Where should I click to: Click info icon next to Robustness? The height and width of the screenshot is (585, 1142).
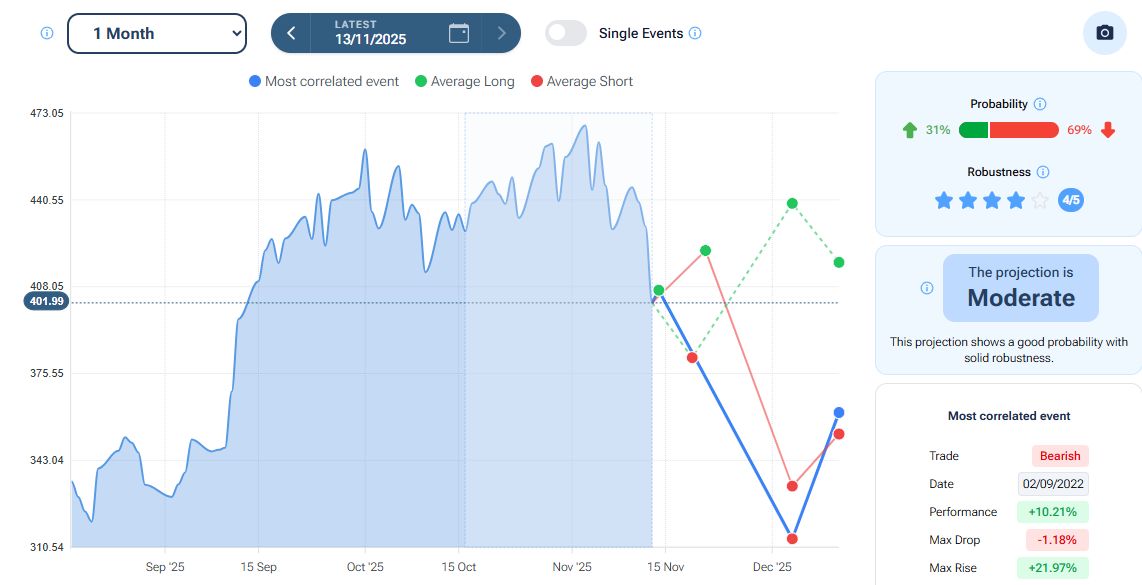coord(1043,172)
